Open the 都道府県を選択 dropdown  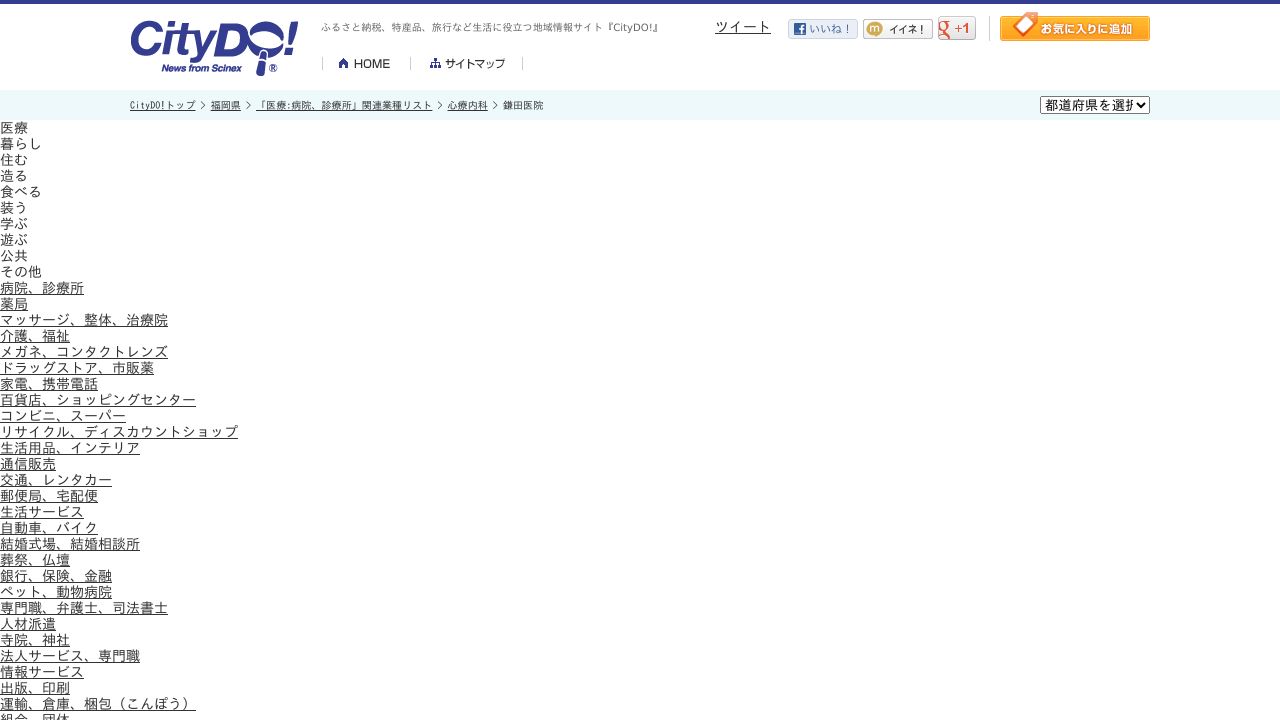pyautogui.click(x=1094, y=105)
